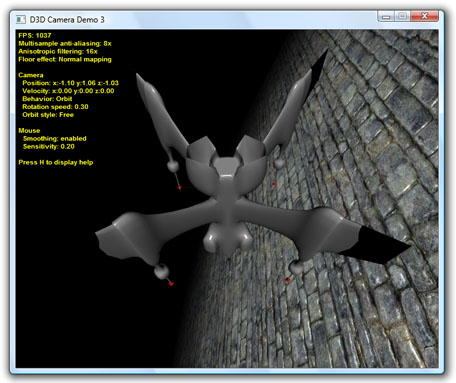Click 'Rotation speed: 0.30' text
456x383 pixels.
pos(55,107)
